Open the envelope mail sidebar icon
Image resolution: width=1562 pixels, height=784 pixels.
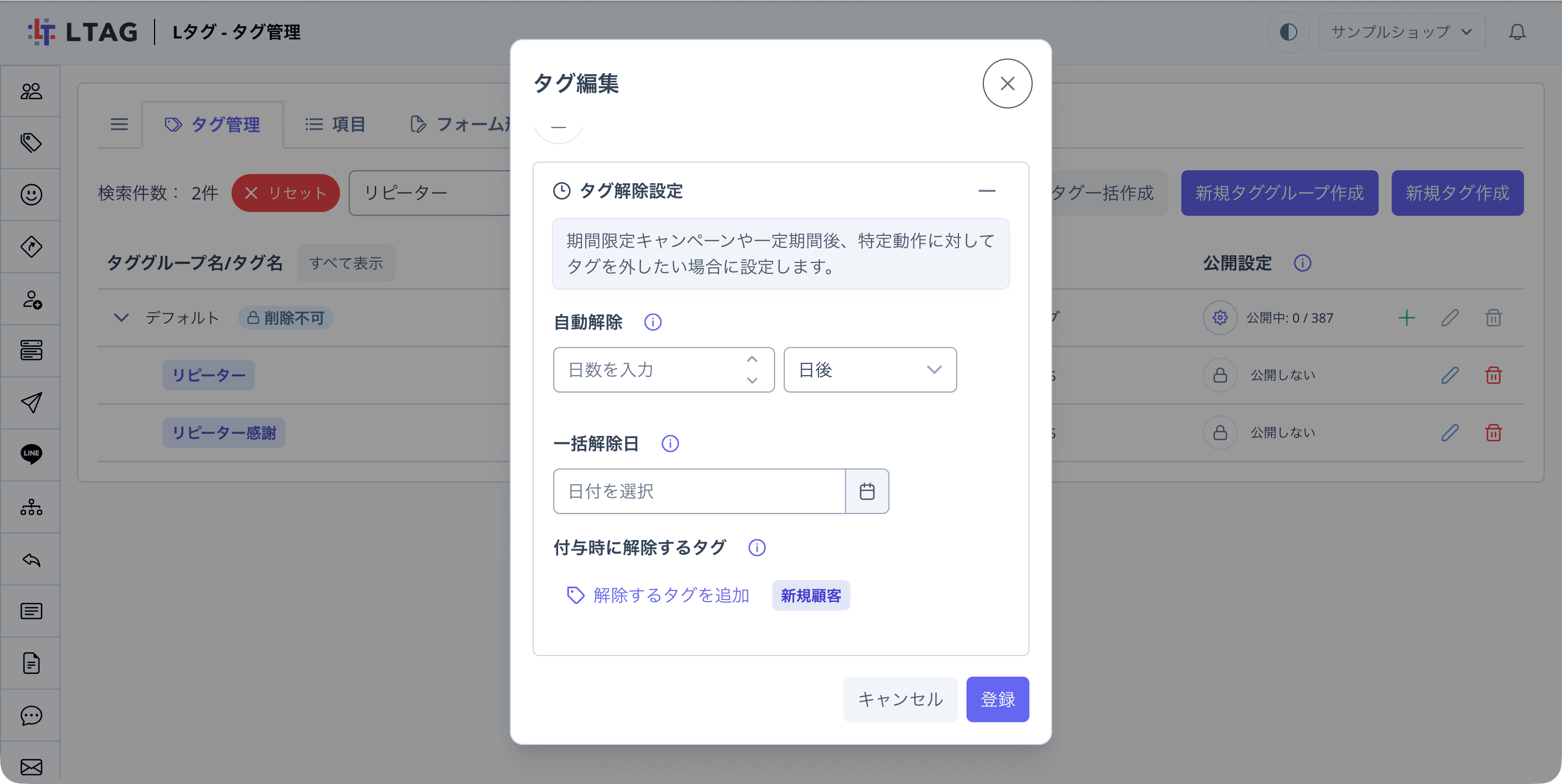pyautogui.click(x=31, y=767)
